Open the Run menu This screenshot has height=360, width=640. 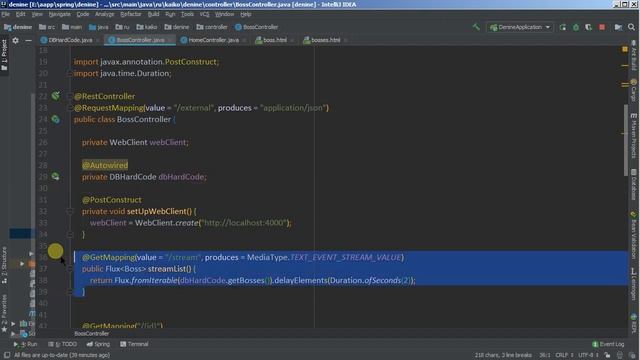(x=170, y=14)
